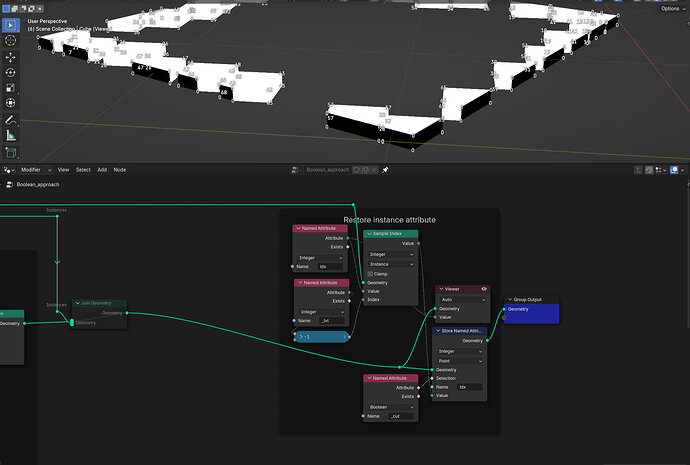
Task: Click the Boolean_approach breadcrumb label
Action: point(38,185)
